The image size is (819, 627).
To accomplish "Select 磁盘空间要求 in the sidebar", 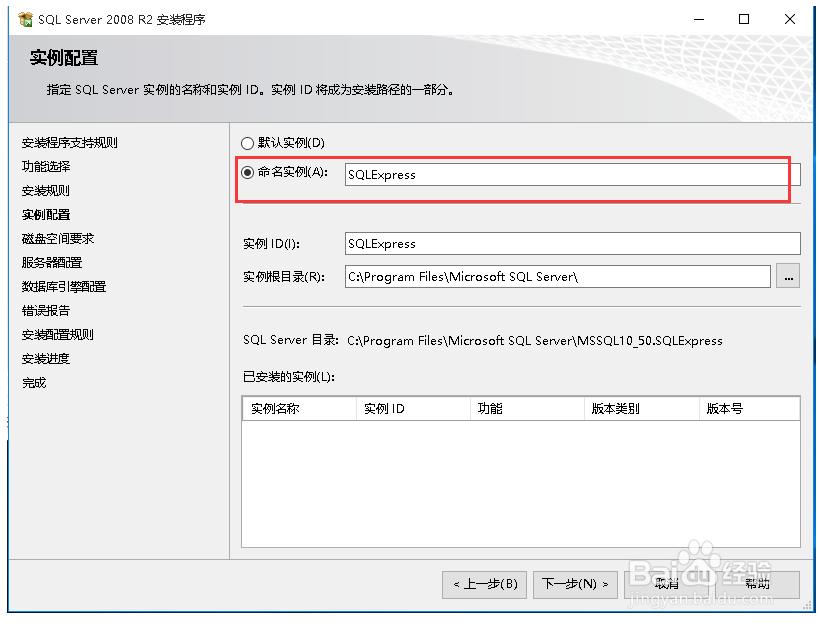I will click(x=55, y=238).
